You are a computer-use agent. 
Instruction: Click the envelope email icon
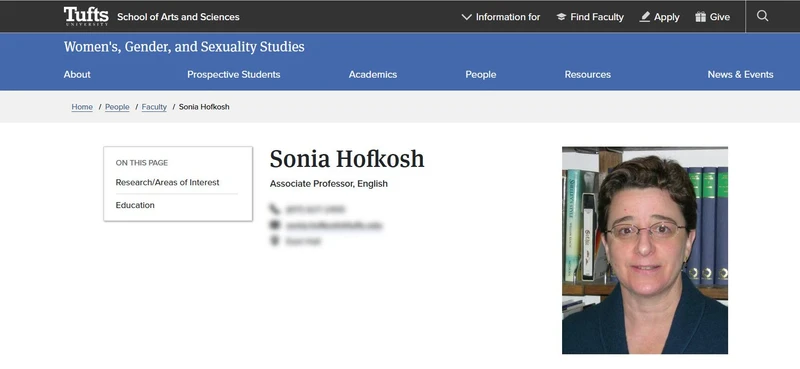(275, 225)
